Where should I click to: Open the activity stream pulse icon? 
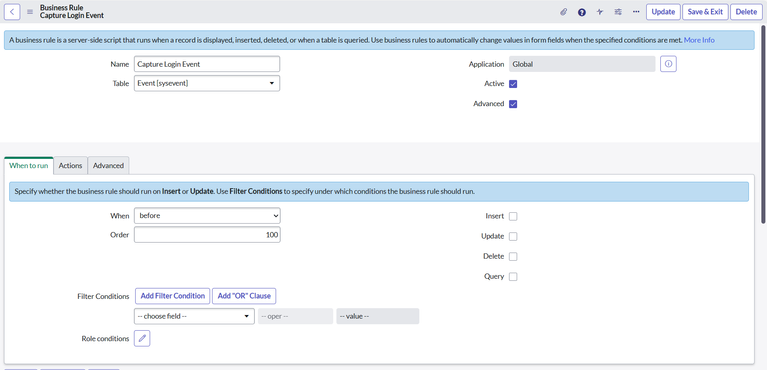(x=600, y=12)
